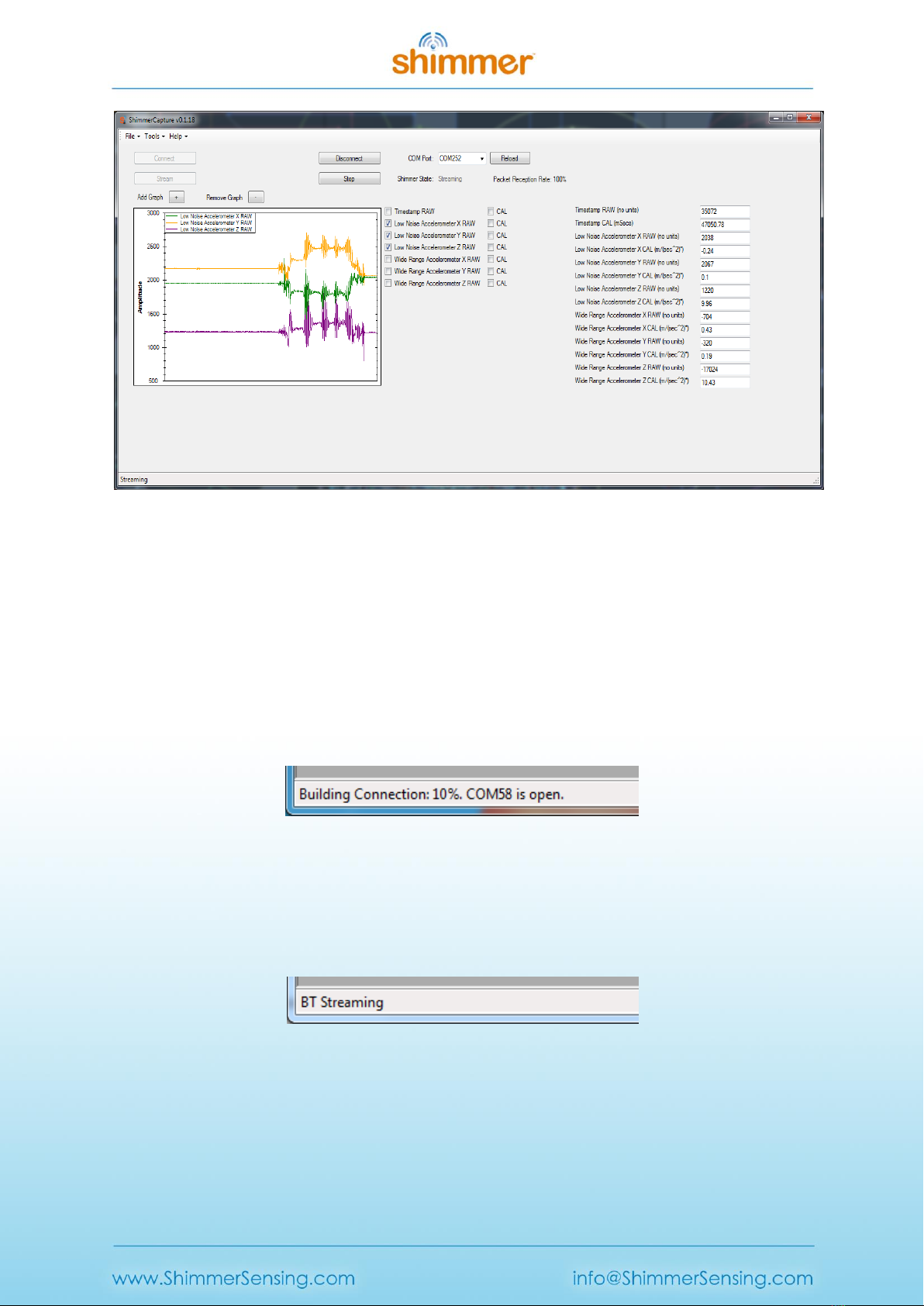Click the Add Graph label
The height and width of the screenshot is (1306, 924).
click(x=150, y=198)
